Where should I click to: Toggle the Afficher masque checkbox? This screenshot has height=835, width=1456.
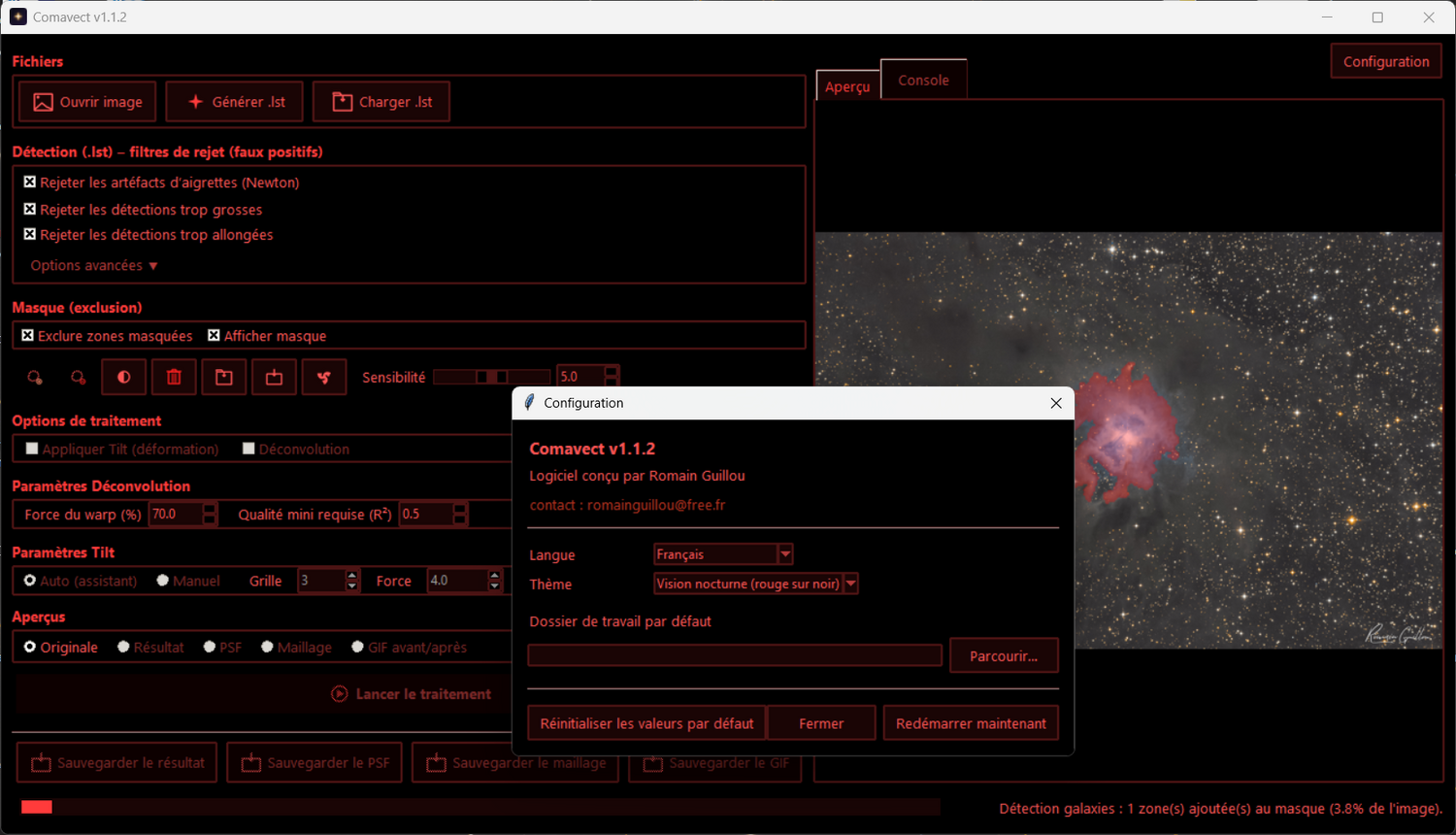(214, 335)
